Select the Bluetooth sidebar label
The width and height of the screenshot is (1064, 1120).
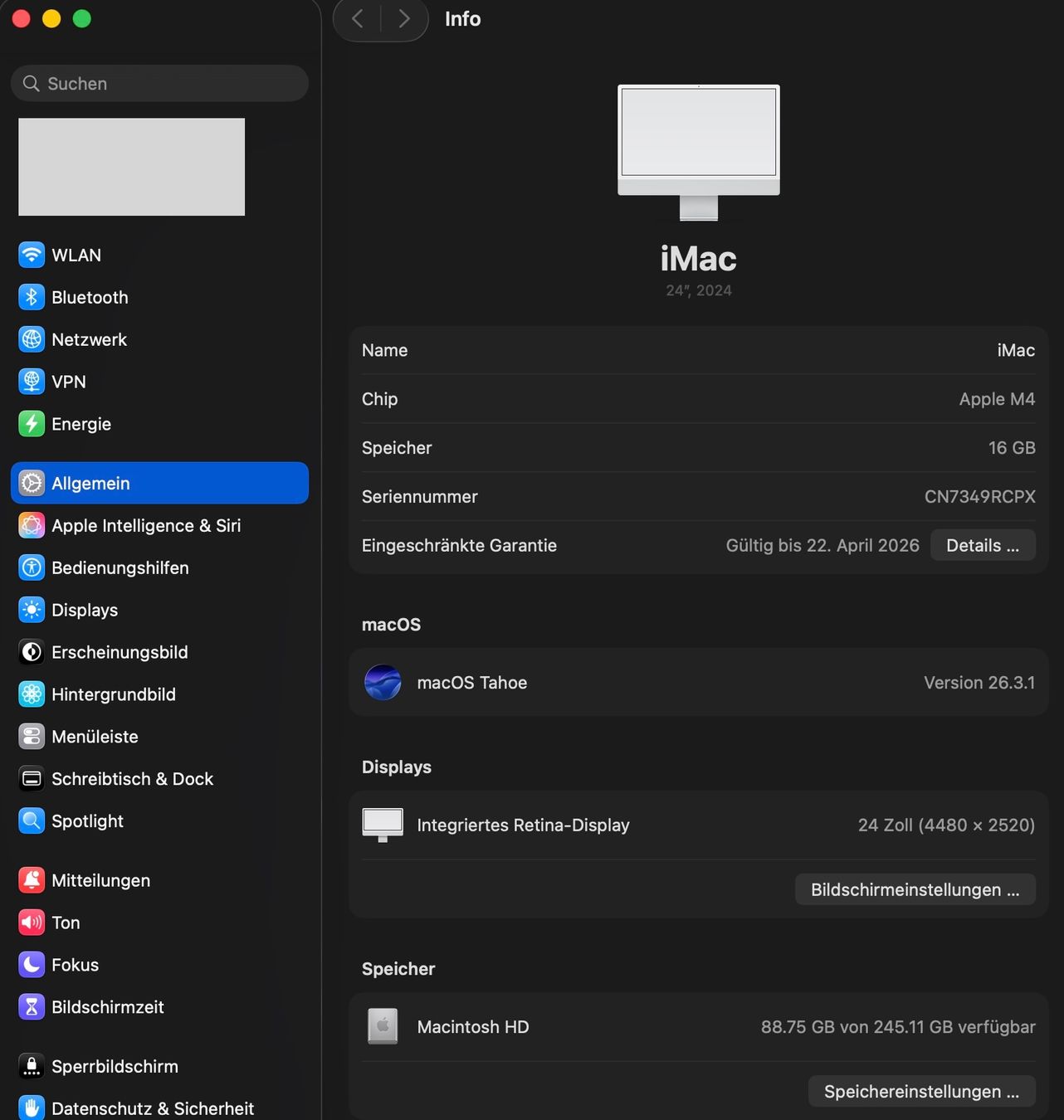(x=90, y=297)
